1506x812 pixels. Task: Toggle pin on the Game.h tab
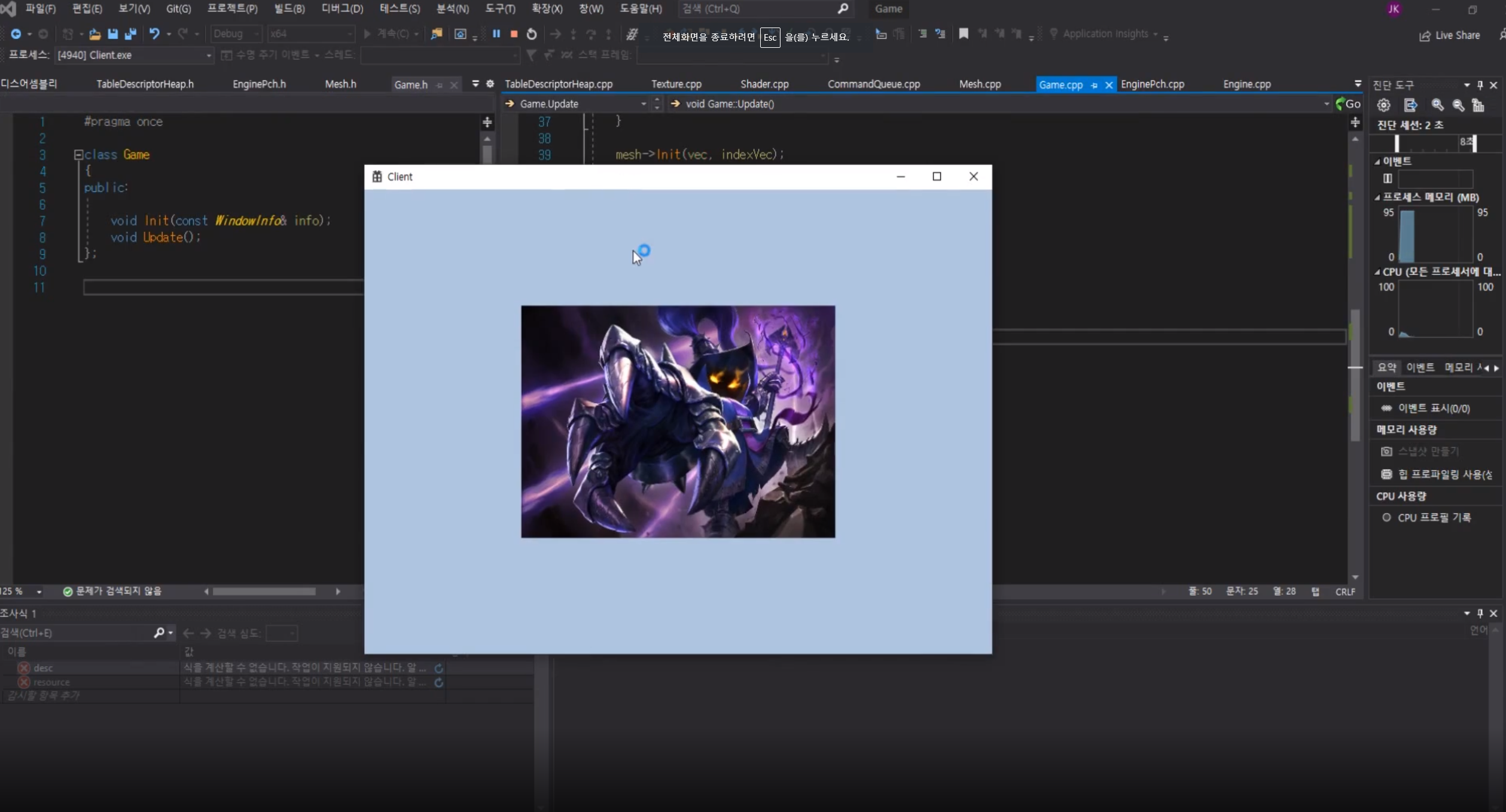(440, 85)
